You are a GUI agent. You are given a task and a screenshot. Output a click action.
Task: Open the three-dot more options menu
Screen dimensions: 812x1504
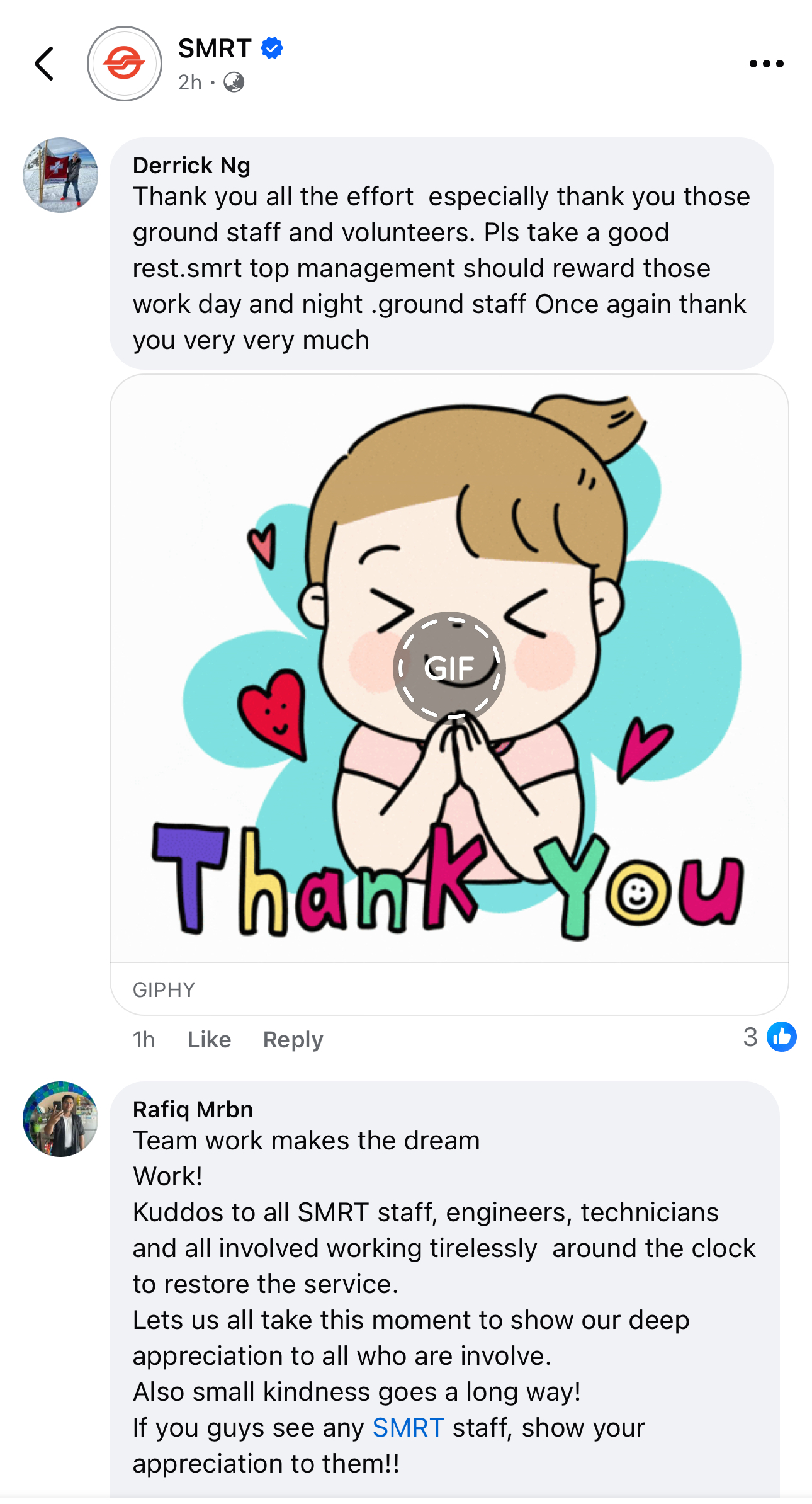click(x=766, y=64)
